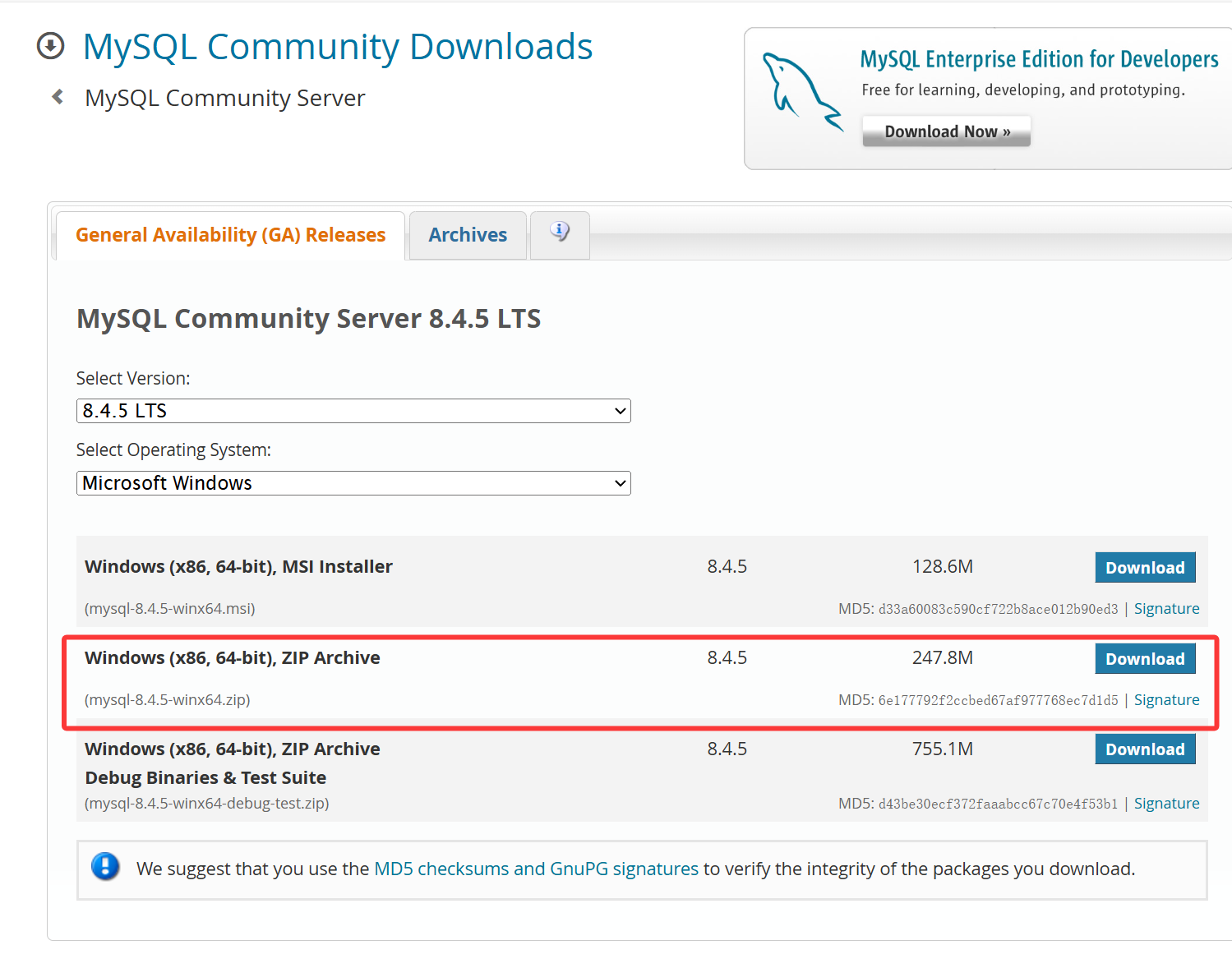Click the 8.4.5 version in MSI Installer row

pos(727,567)
